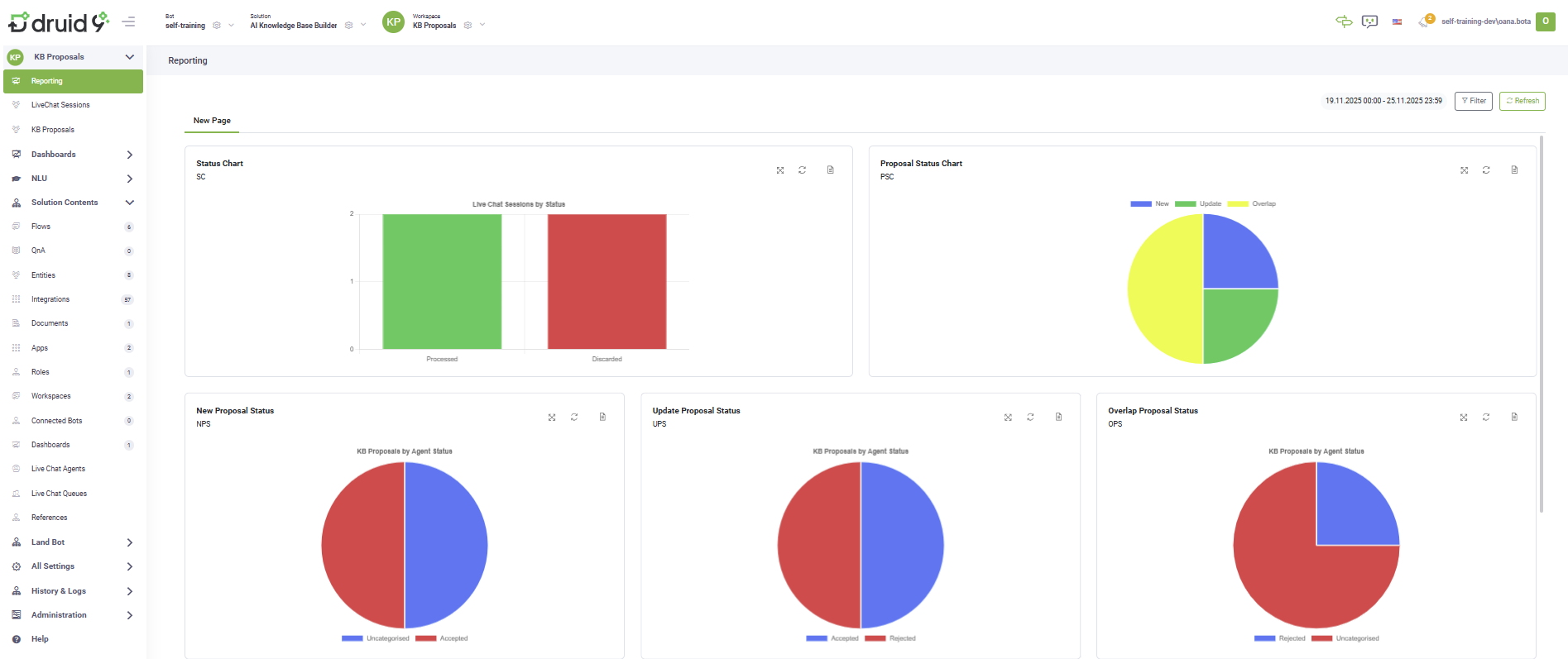Open notifications bell with badge

[1425, 21]
